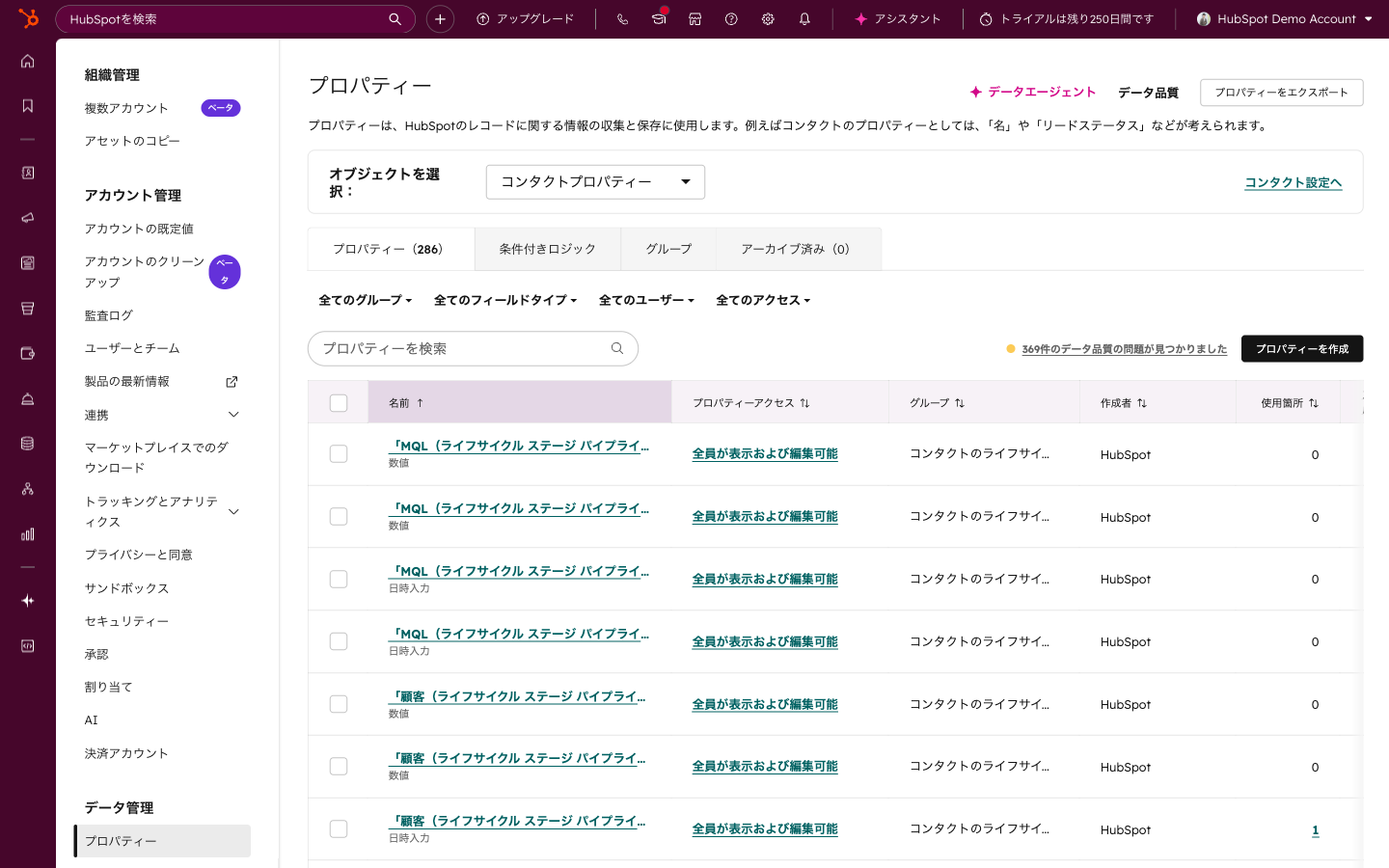
Task: Select the checkbox on the last 顧客 property row
Action: (x=339, y=828)
